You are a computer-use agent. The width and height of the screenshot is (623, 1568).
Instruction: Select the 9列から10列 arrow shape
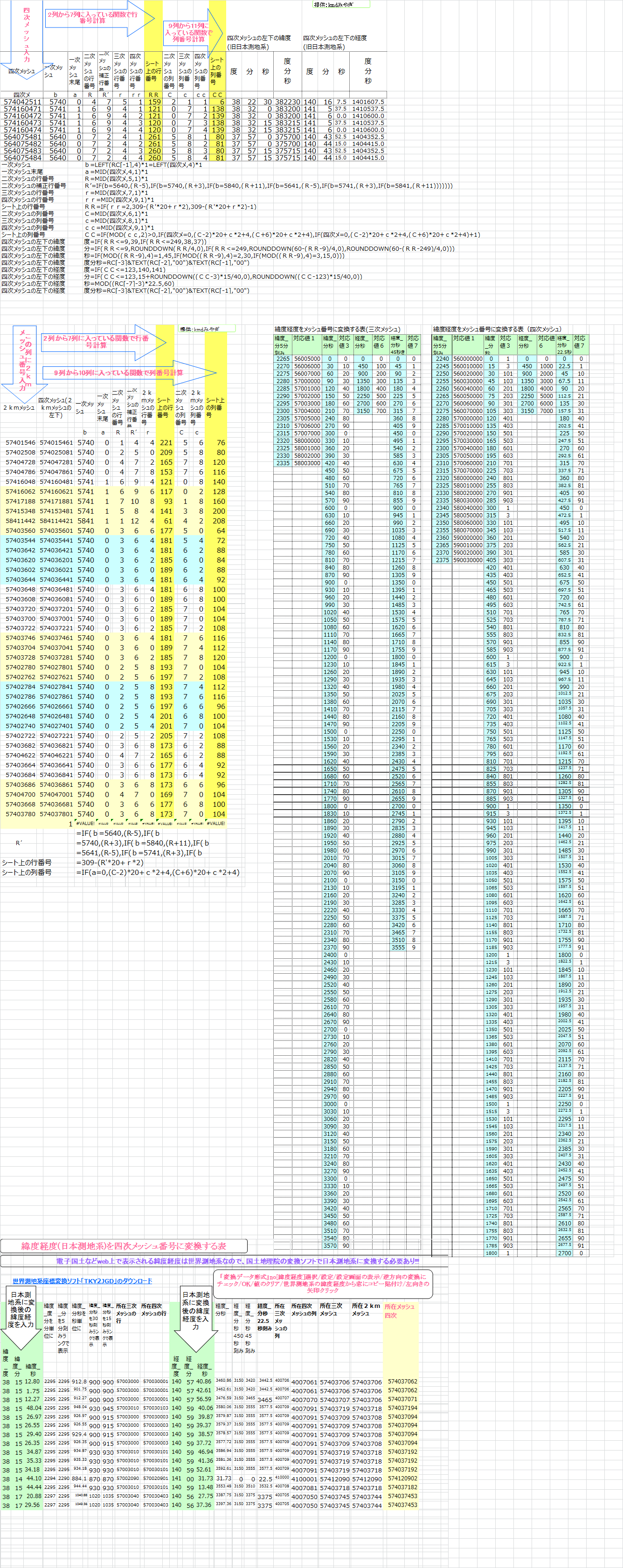pyautogui.click(x=130, y=372)
